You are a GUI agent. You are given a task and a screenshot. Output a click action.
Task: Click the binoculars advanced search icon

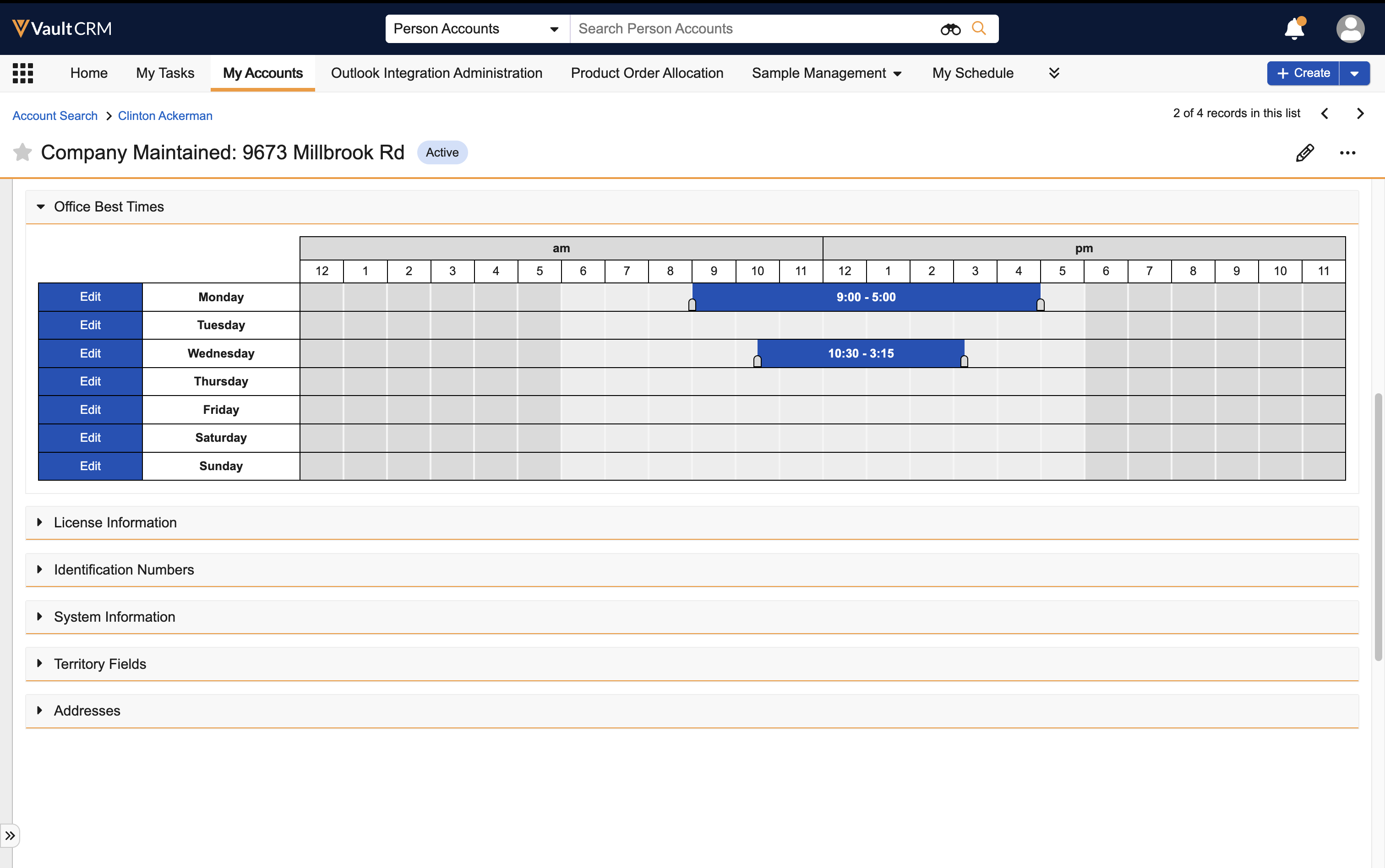(x=950, y=29)
